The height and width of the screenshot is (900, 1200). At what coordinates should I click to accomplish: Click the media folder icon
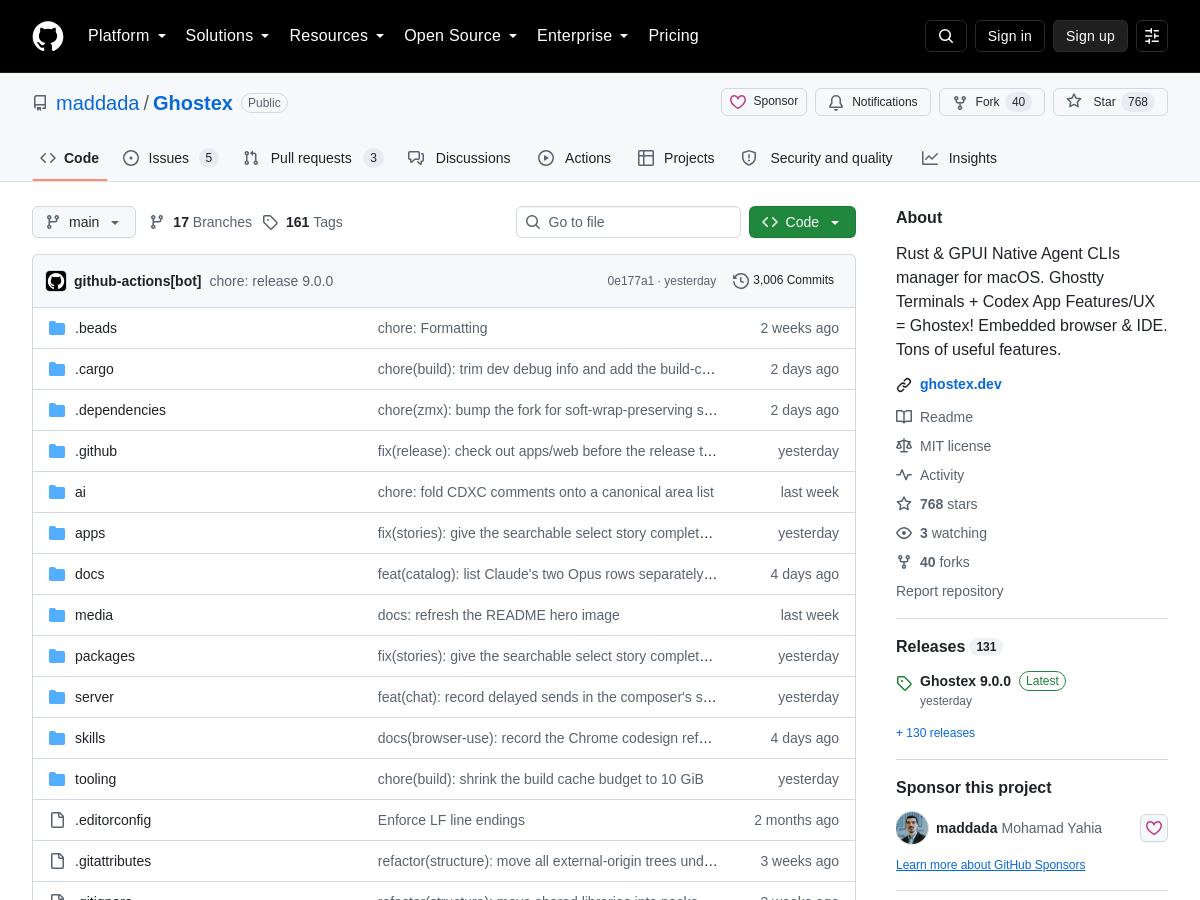tap(57, 615)
